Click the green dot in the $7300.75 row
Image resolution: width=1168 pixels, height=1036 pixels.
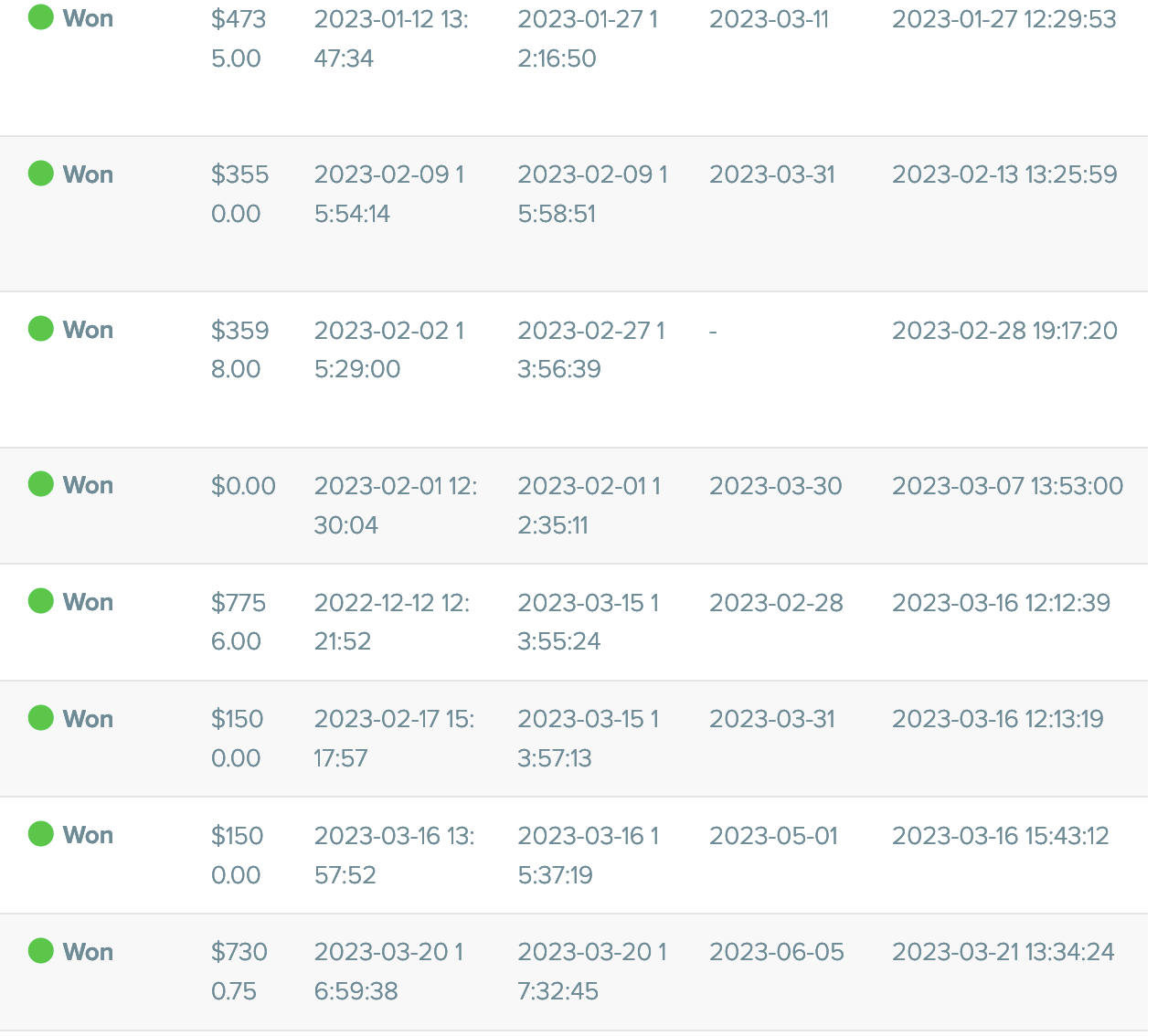point(41,950)
